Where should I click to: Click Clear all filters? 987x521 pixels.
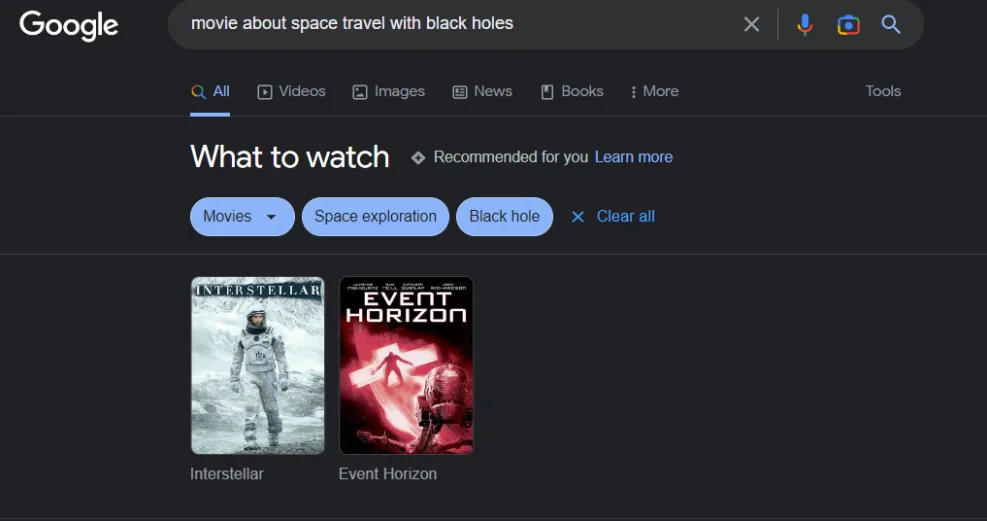coord(612,216)
